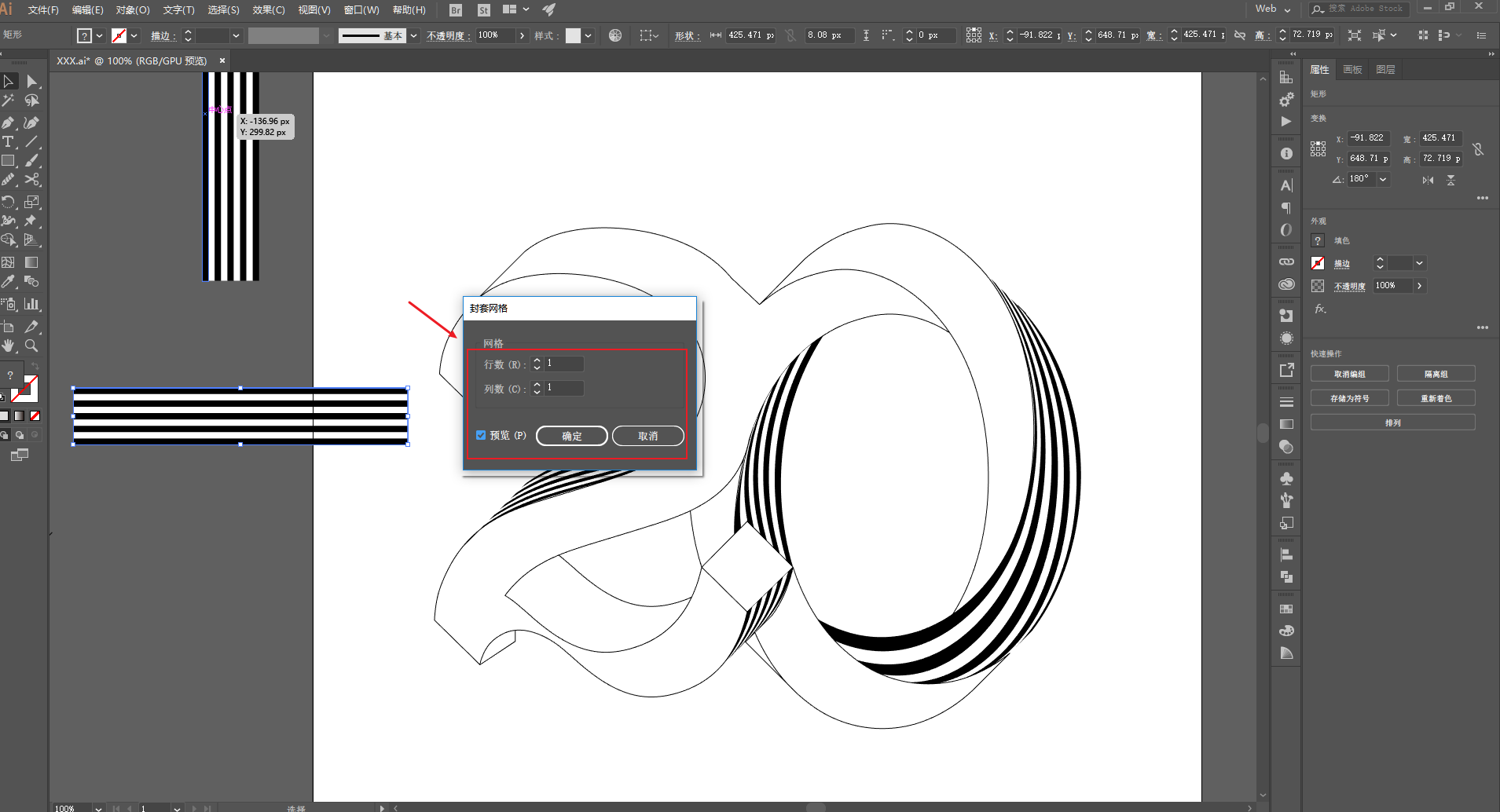The image size is (1500, 812).
Task: Click the 存储为符号 button
Action: 1350,398
